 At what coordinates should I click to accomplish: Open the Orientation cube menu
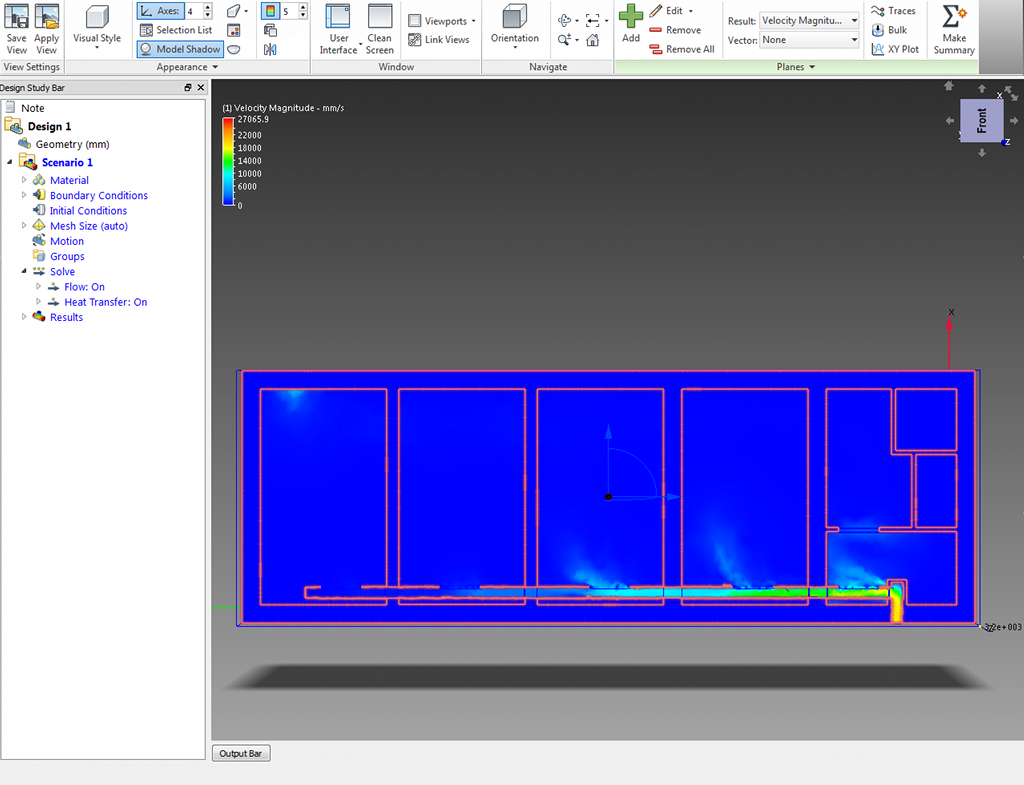(x=515, y=27)
